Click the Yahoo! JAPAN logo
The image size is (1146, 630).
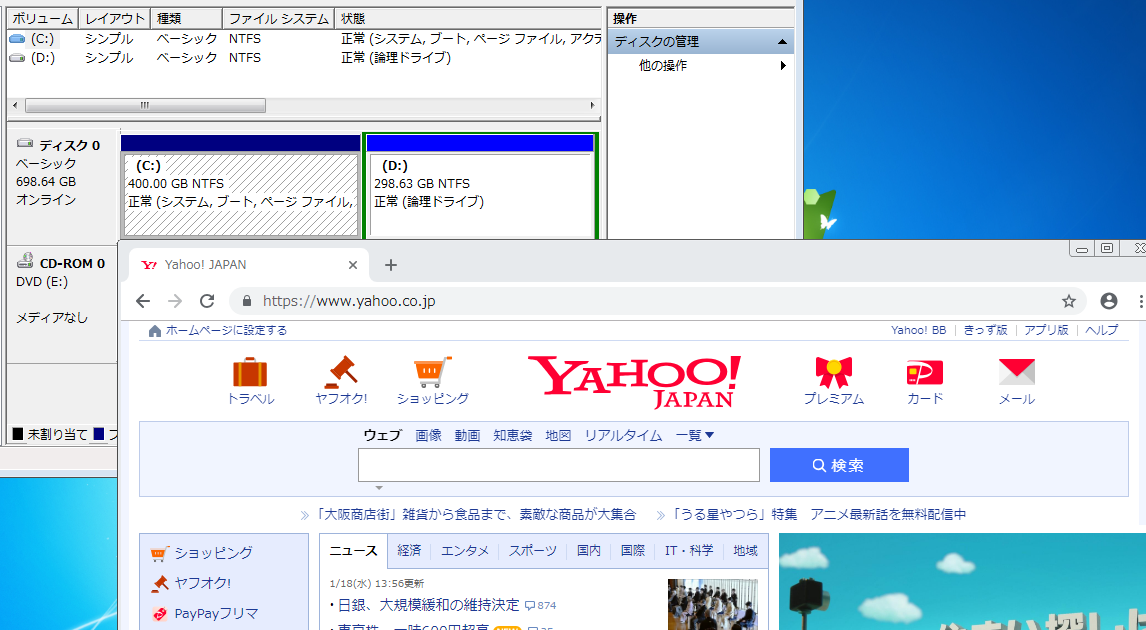coord(634,381)
